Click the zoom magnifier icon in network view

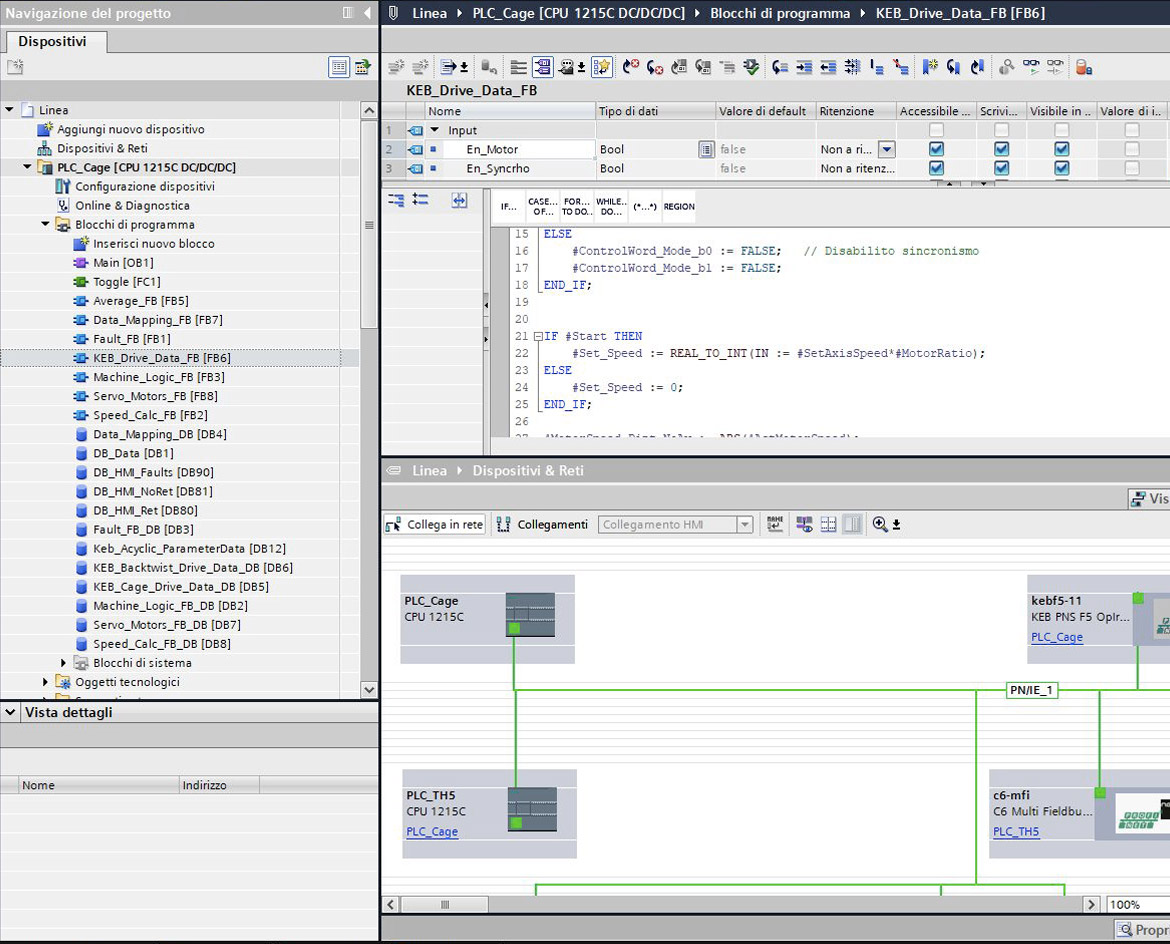tap(880, 524)
